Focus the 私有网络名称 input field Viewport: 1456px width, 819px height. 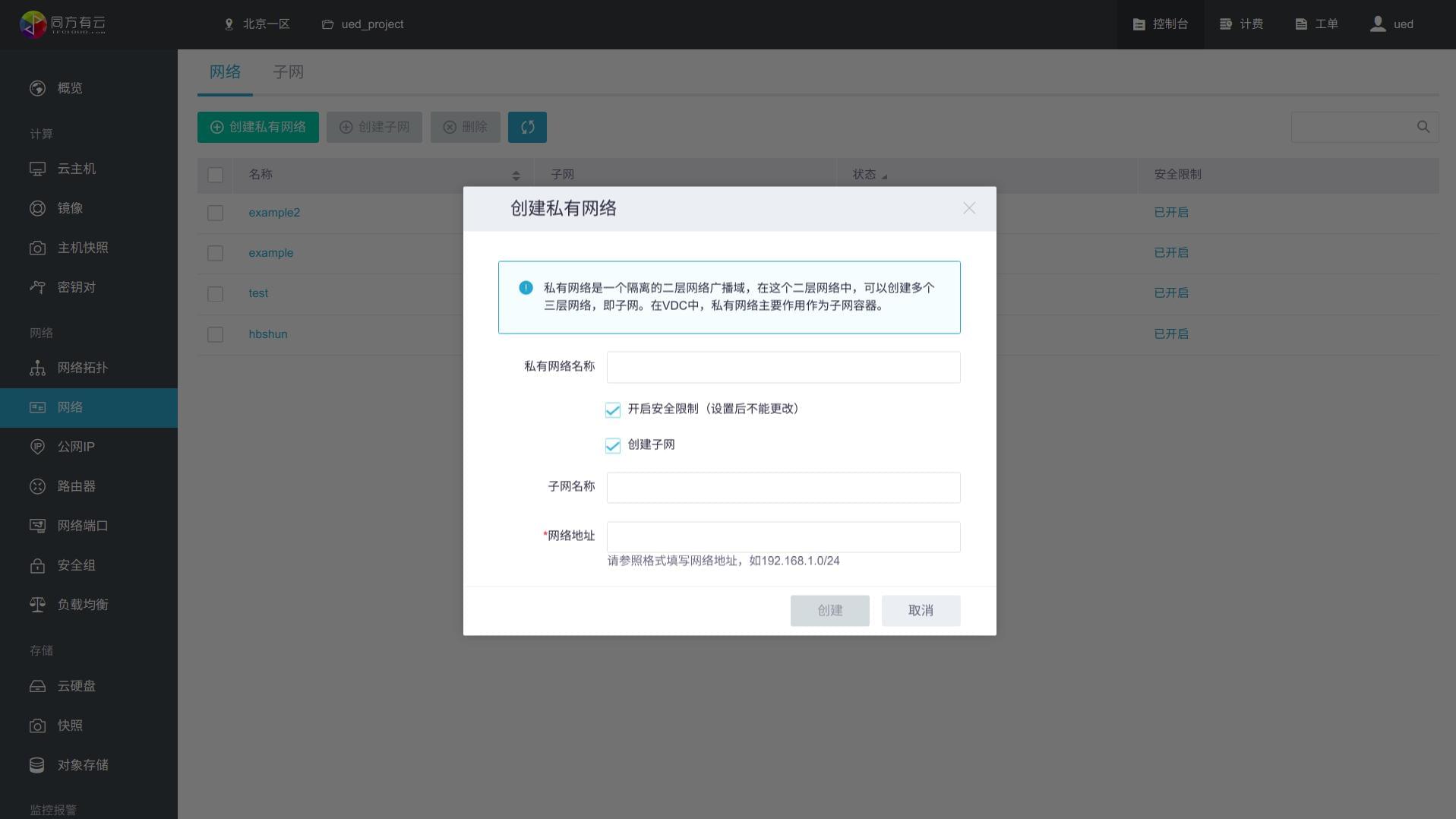[783, 367]
